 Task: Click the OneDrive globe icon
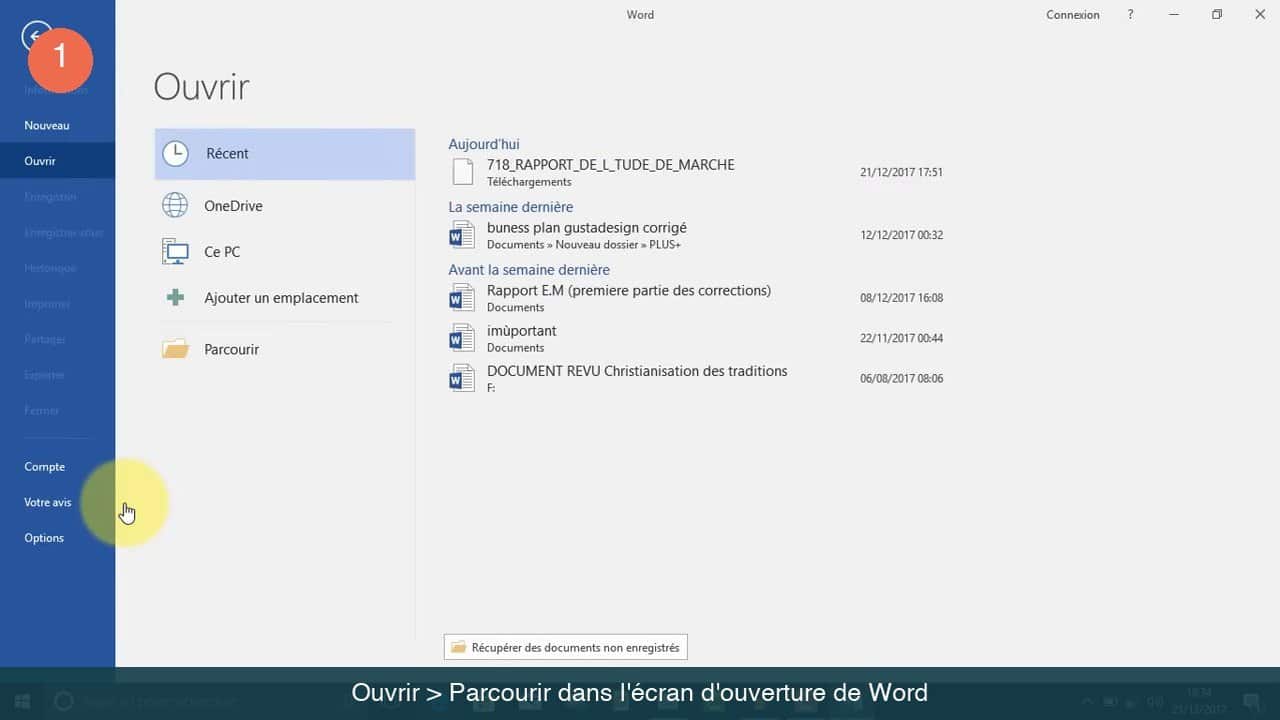[175, 206]
